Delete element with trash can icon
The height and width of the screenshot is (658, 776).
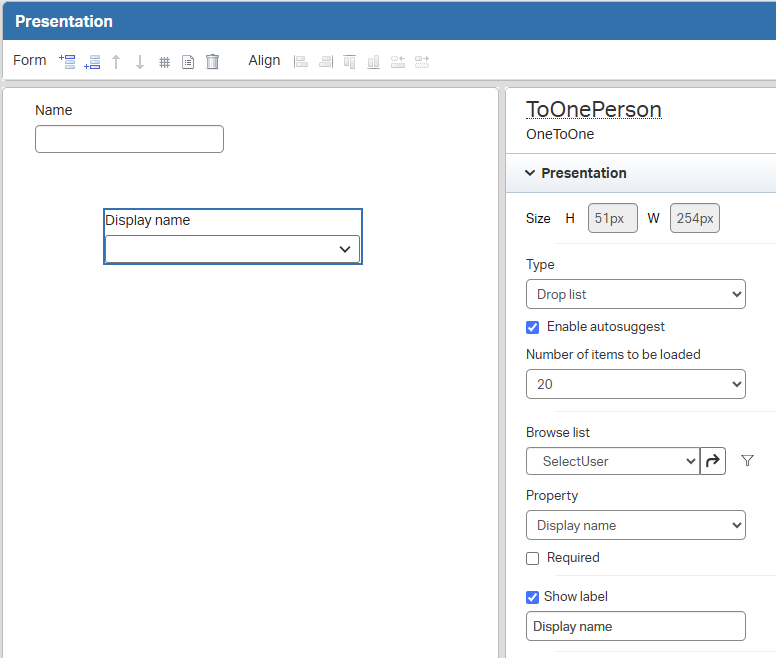pyautogui.click(x=212, y=62)
